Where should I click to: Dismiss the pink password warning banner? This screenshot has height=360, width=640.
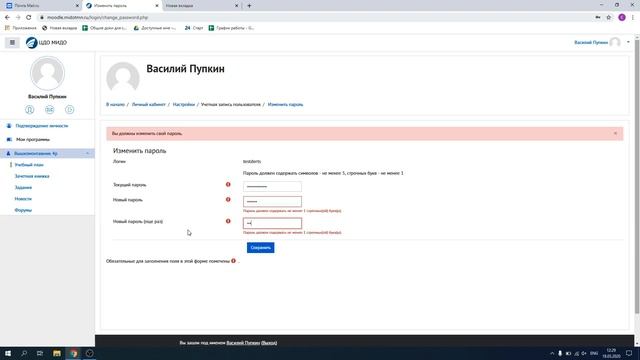pyautogui.click(x=615, y=133)
